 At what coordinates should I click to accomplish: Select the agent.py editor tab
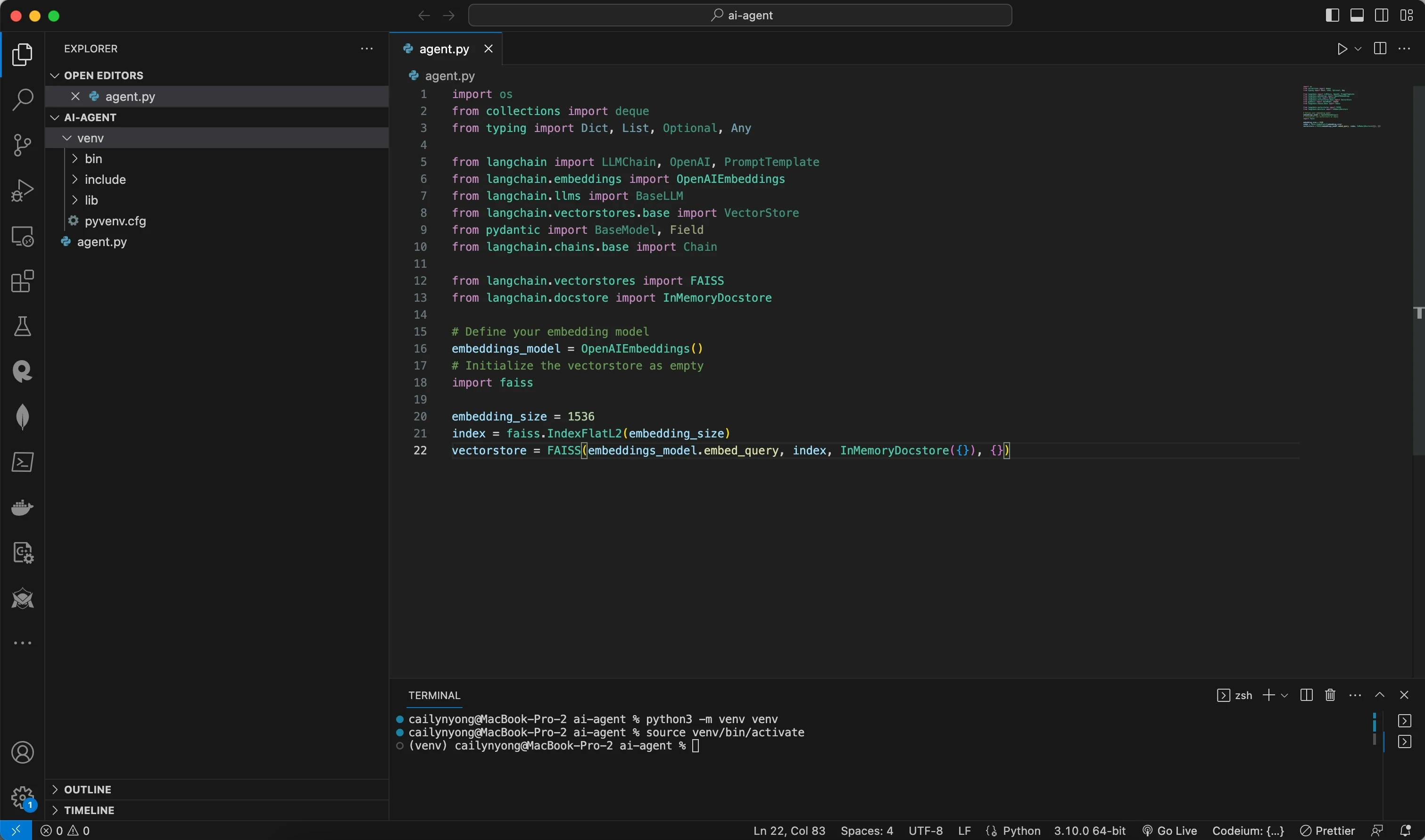(x=444, y=49)
